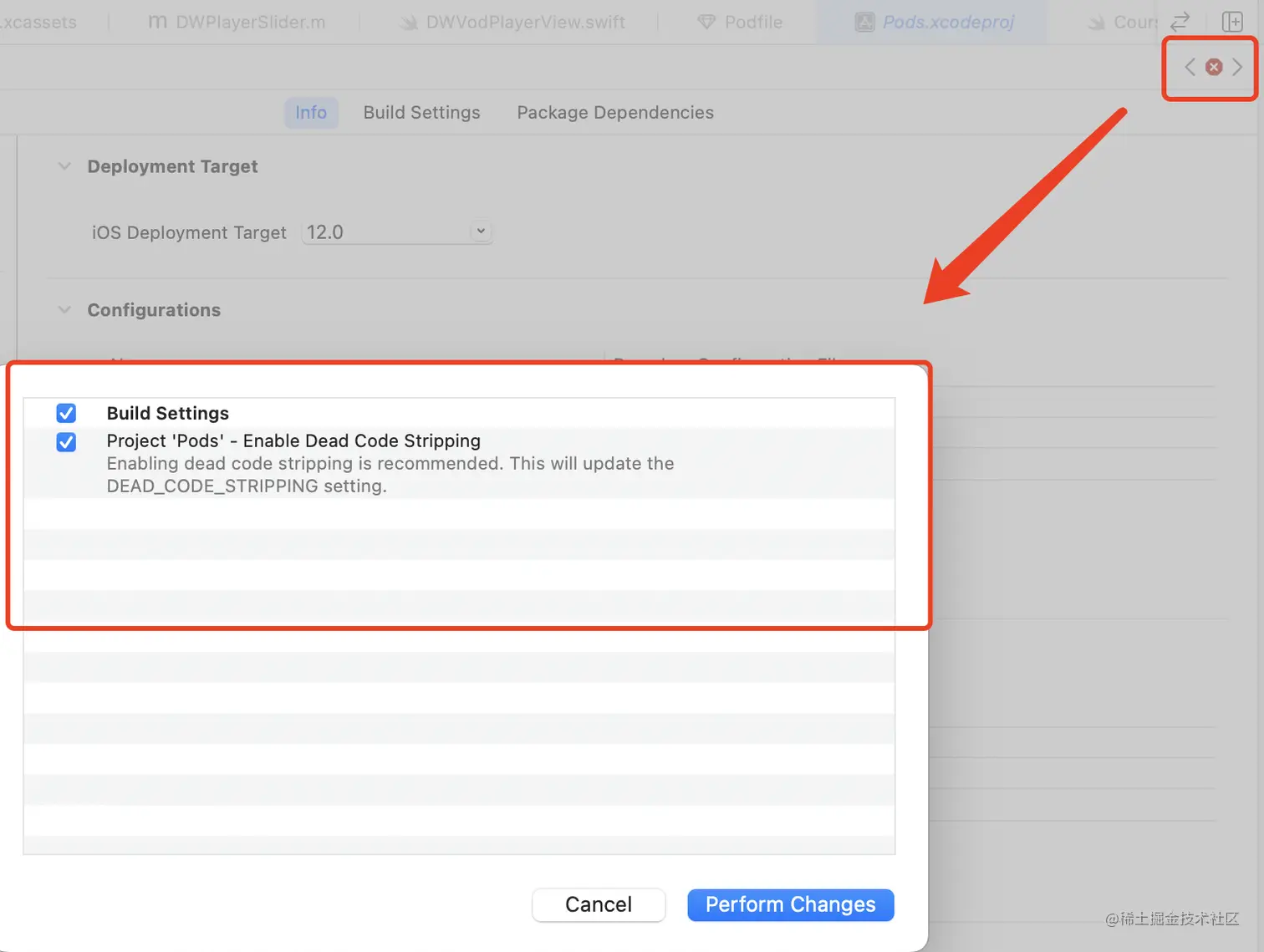
Task: Click the Objective-C m file icon
Action: click(x=157, y=22)
